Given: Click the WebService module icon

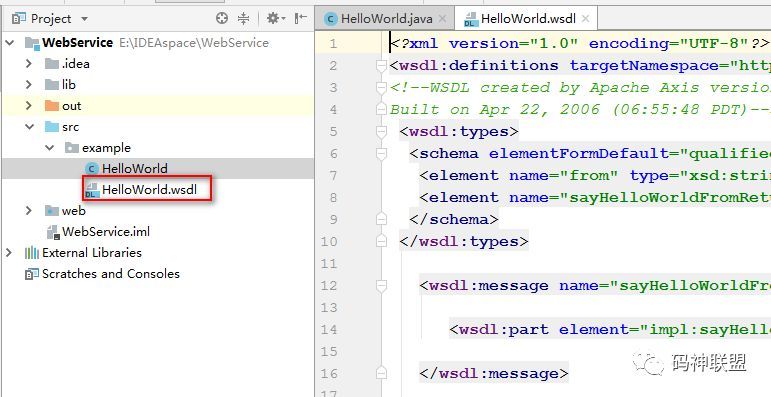Looking at the screenshot, I should coord(32,43).
